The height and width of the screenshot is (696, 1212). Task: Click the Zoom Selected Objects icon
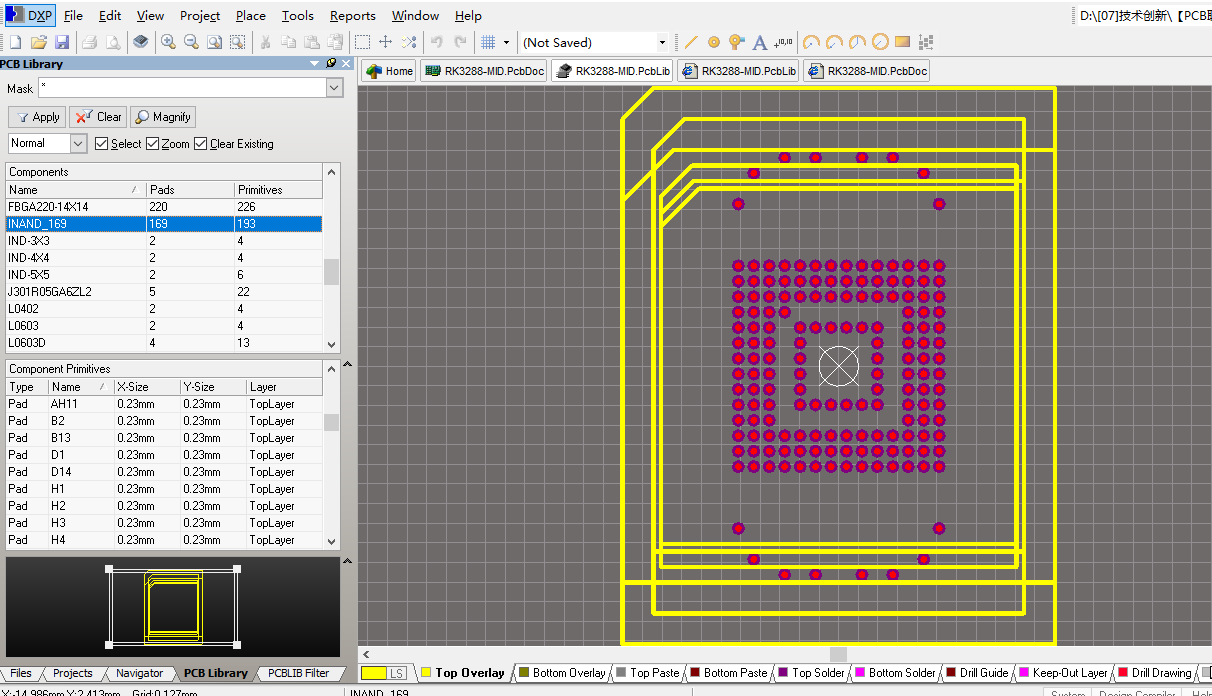237,42
